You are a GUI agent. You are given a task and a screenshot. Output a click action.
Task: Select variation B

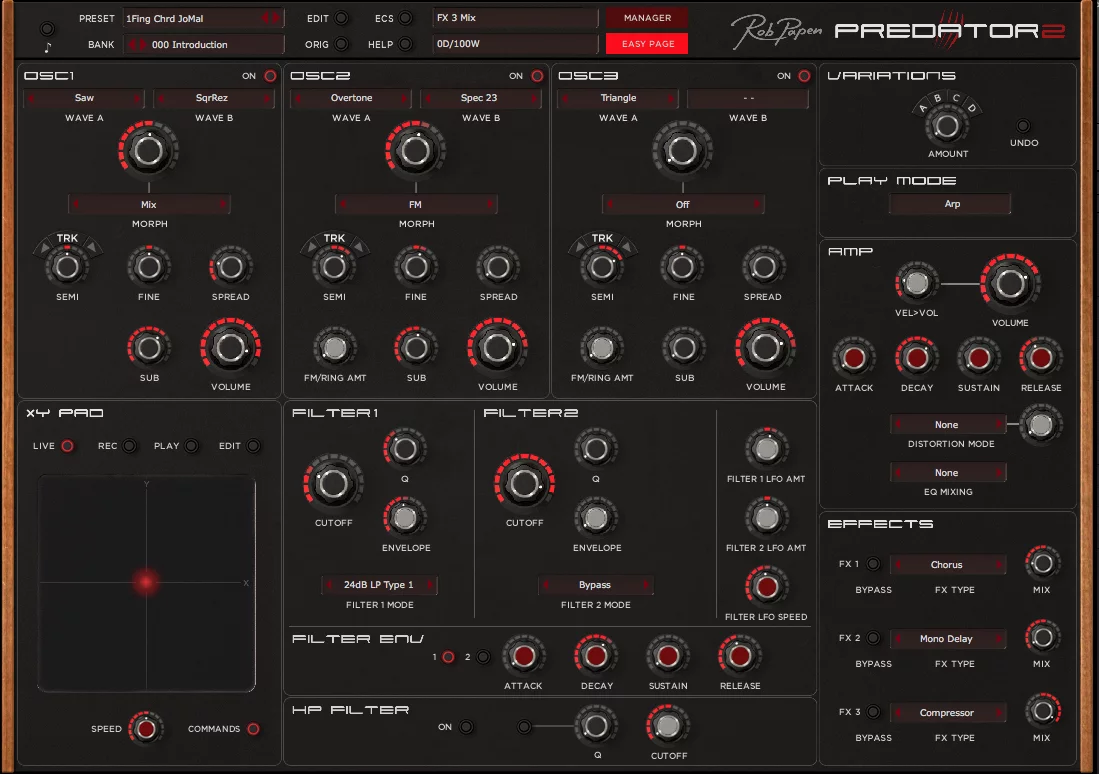coord(937,98)
